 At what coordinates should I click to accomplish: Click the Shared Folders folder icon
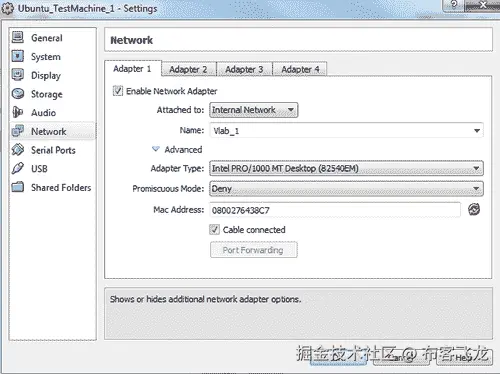(18, 187)
